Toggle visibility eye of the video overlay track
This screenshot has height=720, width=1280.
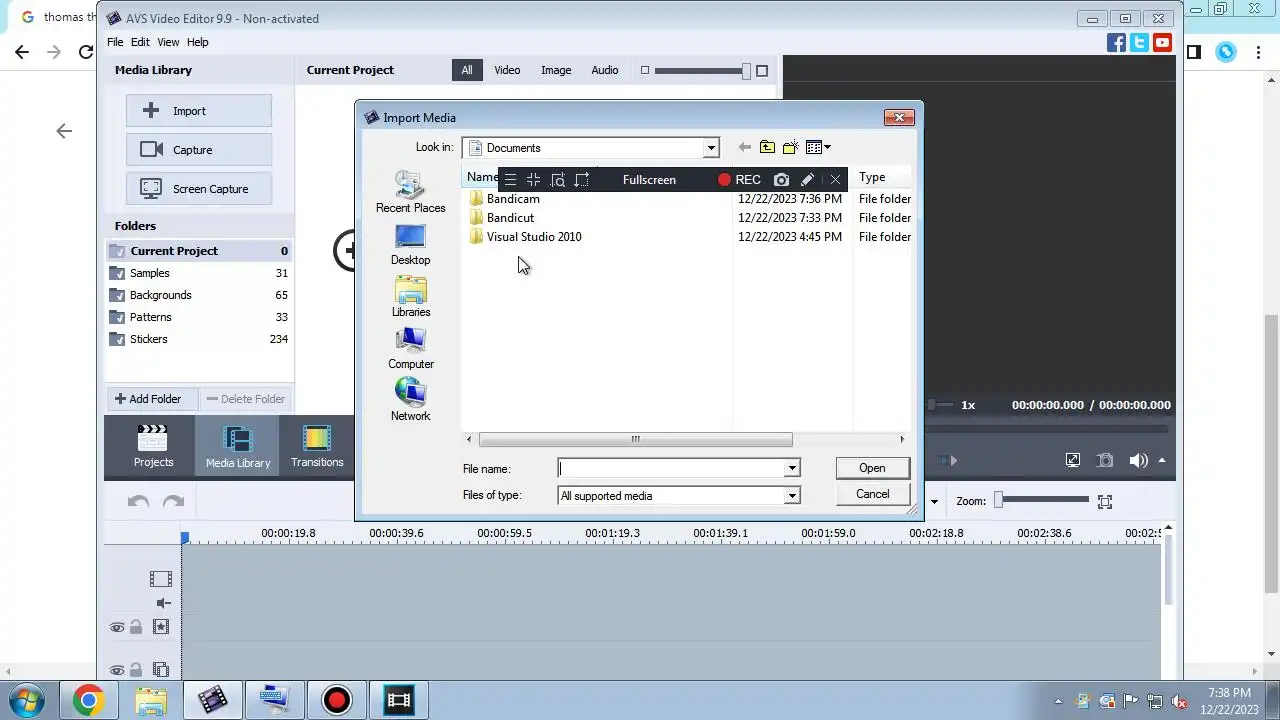[117, 671]
